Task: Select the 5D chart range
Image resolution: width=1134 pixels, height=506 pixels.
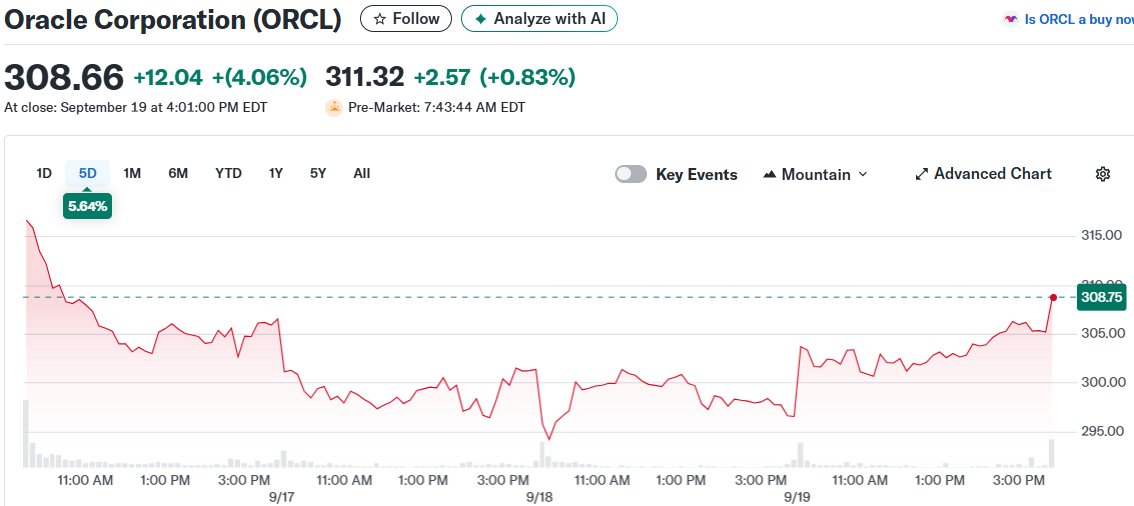Action: click(x=88, y=173)
